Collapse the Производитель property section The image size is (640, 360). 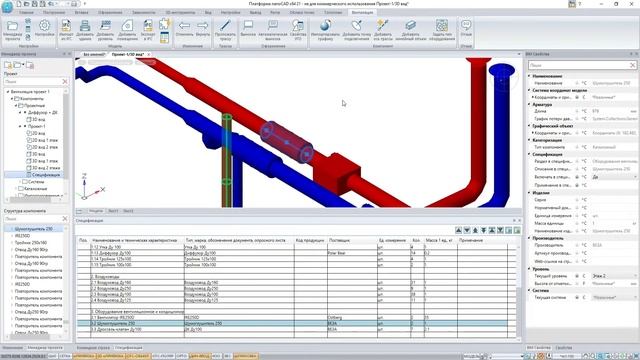click(x=529, y=238)
